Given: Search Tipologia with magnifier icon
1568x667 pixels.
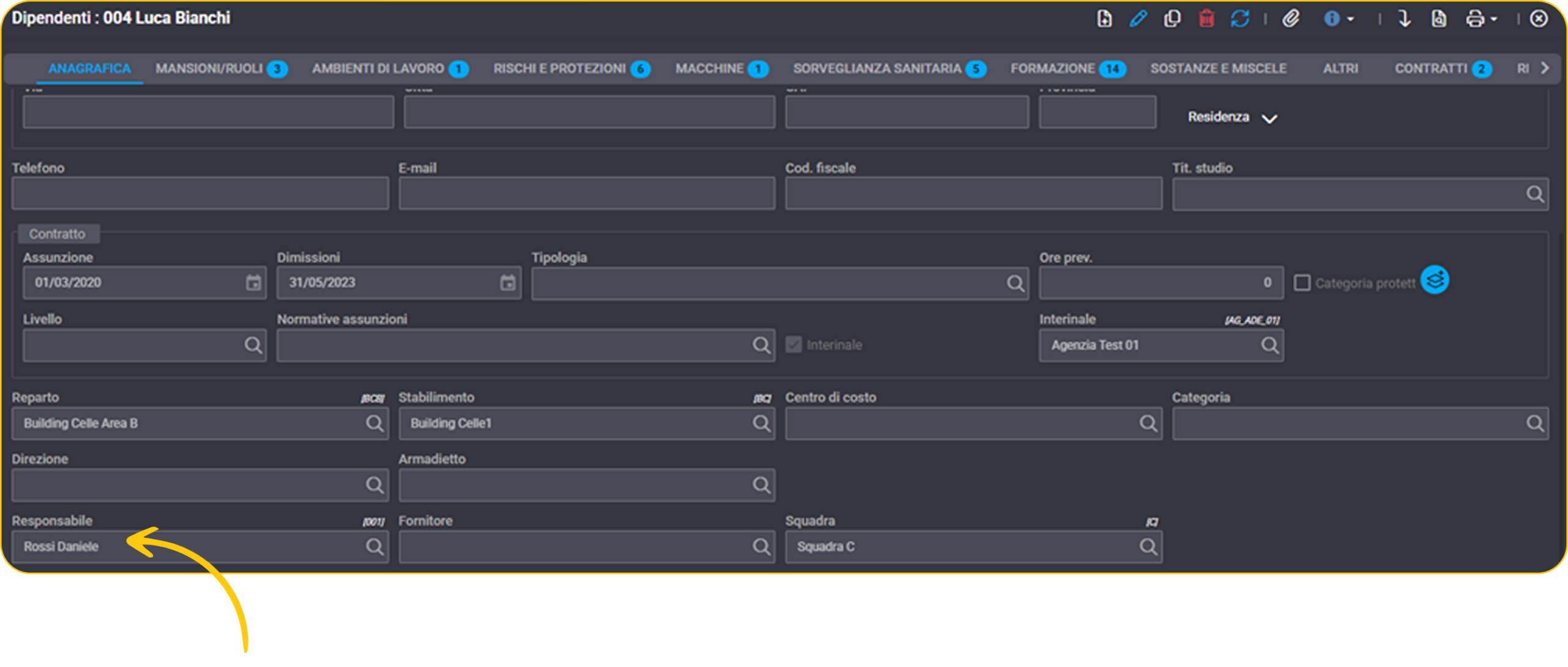Looking at the screenshot, I should (1016, 283).
